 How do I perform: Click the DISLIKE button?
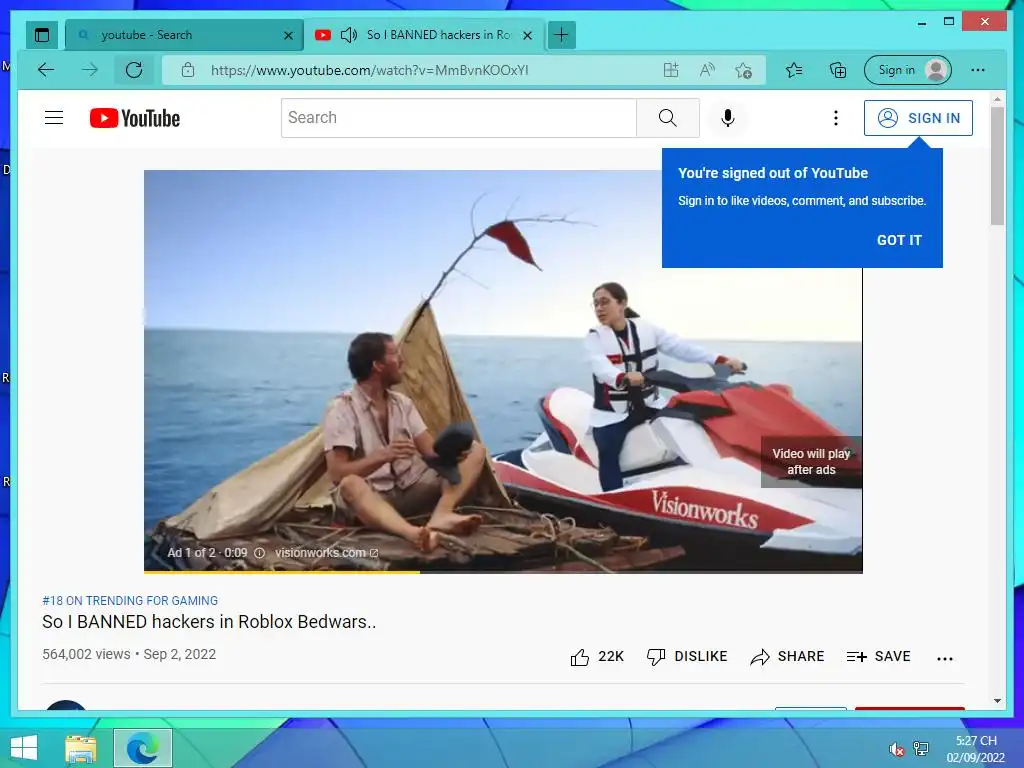click(x=687, y=657)
